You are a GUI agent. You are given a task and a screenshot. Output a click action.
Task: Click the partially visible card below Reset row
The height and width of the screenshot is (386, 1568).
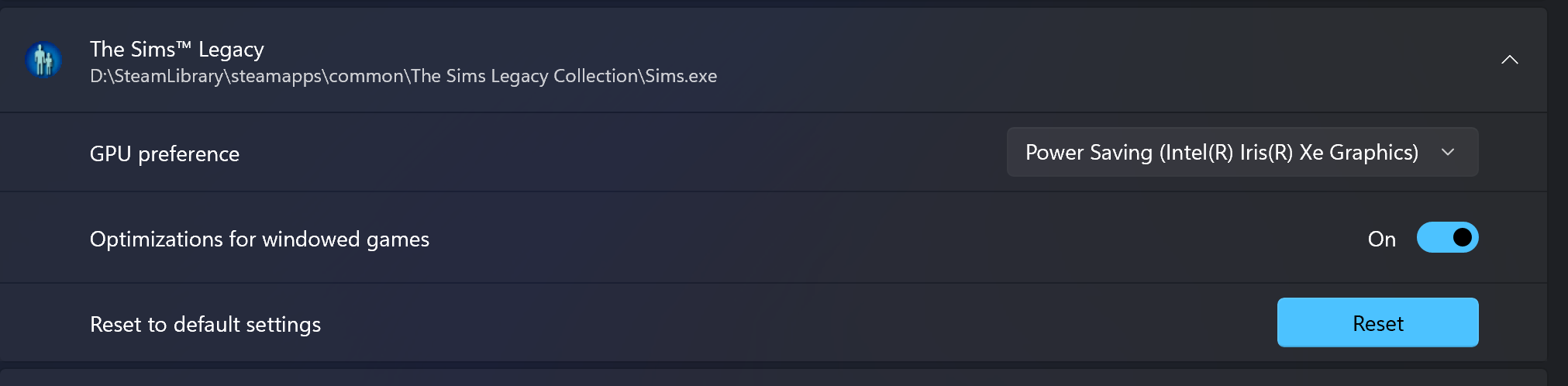(x=774, y=377)
